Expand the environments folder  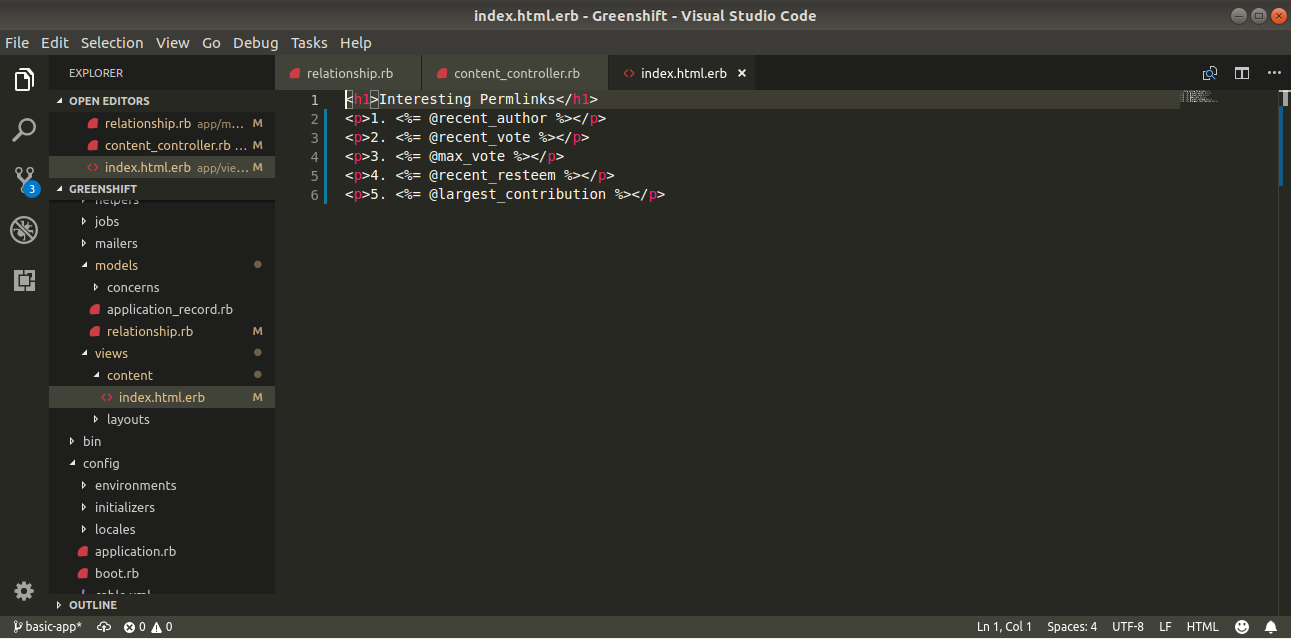point(162,485)
